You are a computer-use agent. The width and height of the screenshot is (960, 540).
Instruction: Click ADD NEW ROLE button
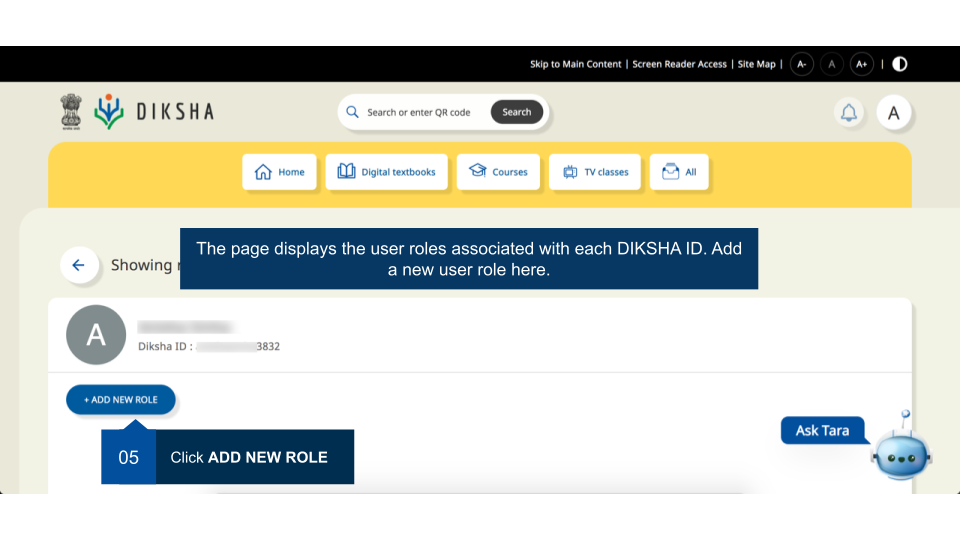point(121,400)
